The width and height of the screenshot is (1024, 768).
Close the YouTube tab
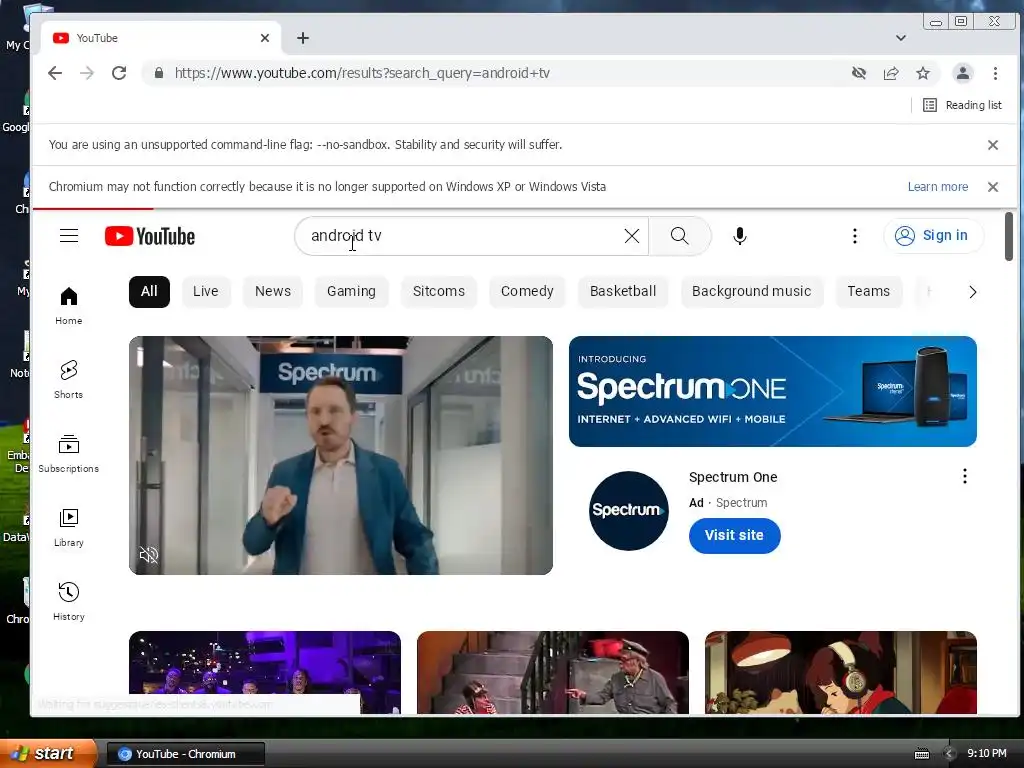point(264,38)
